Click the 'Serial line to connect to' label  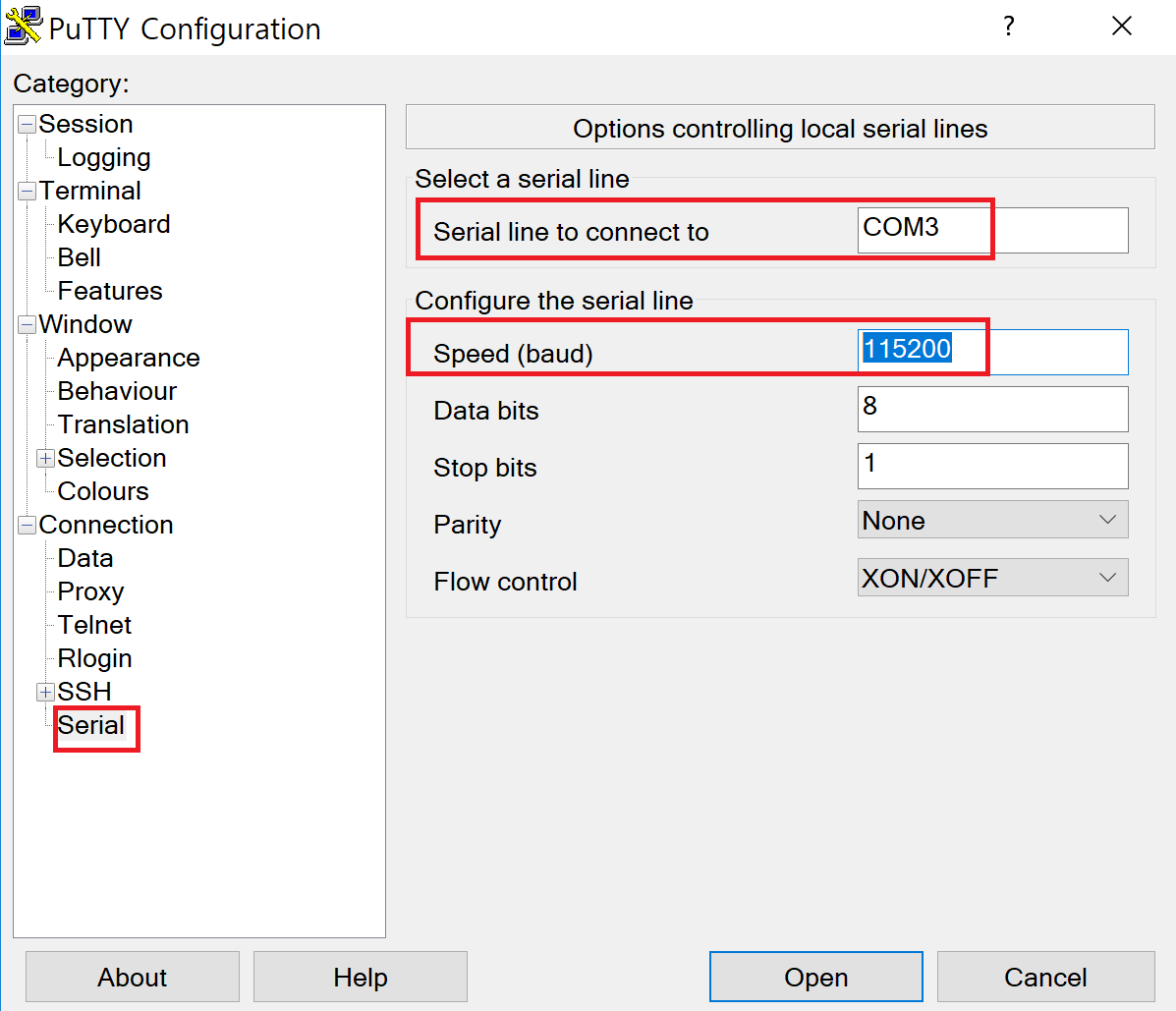pyautogui.click(x=571, y=232)
